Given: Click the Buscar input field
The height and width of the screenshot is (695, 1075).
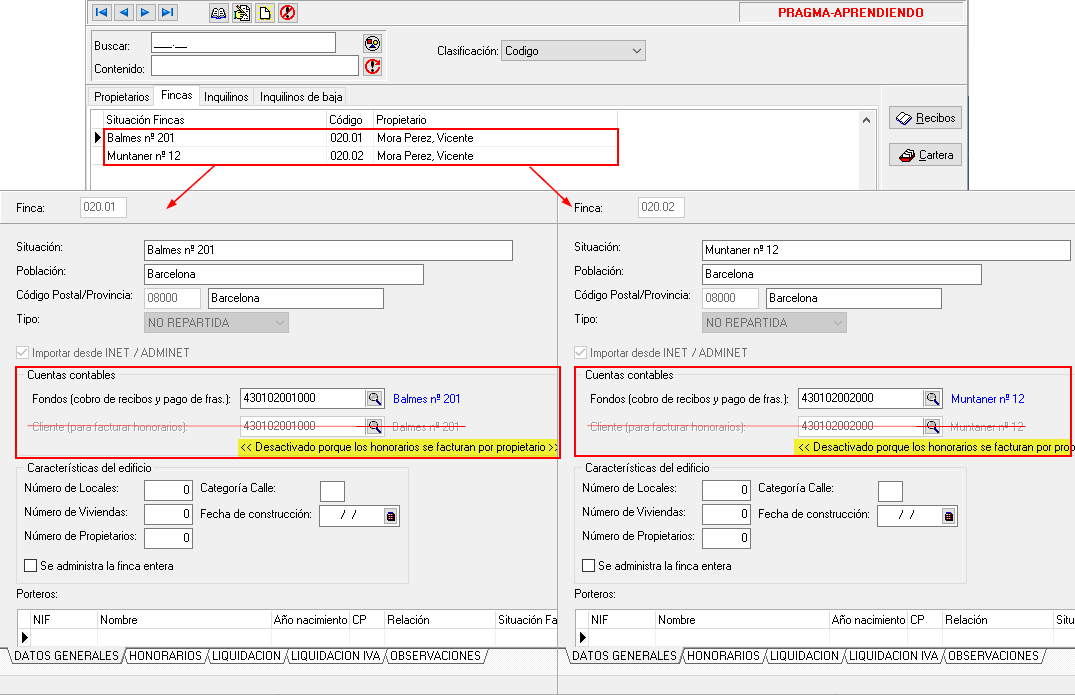Looking at the screenshot, I should pos(243,43).
